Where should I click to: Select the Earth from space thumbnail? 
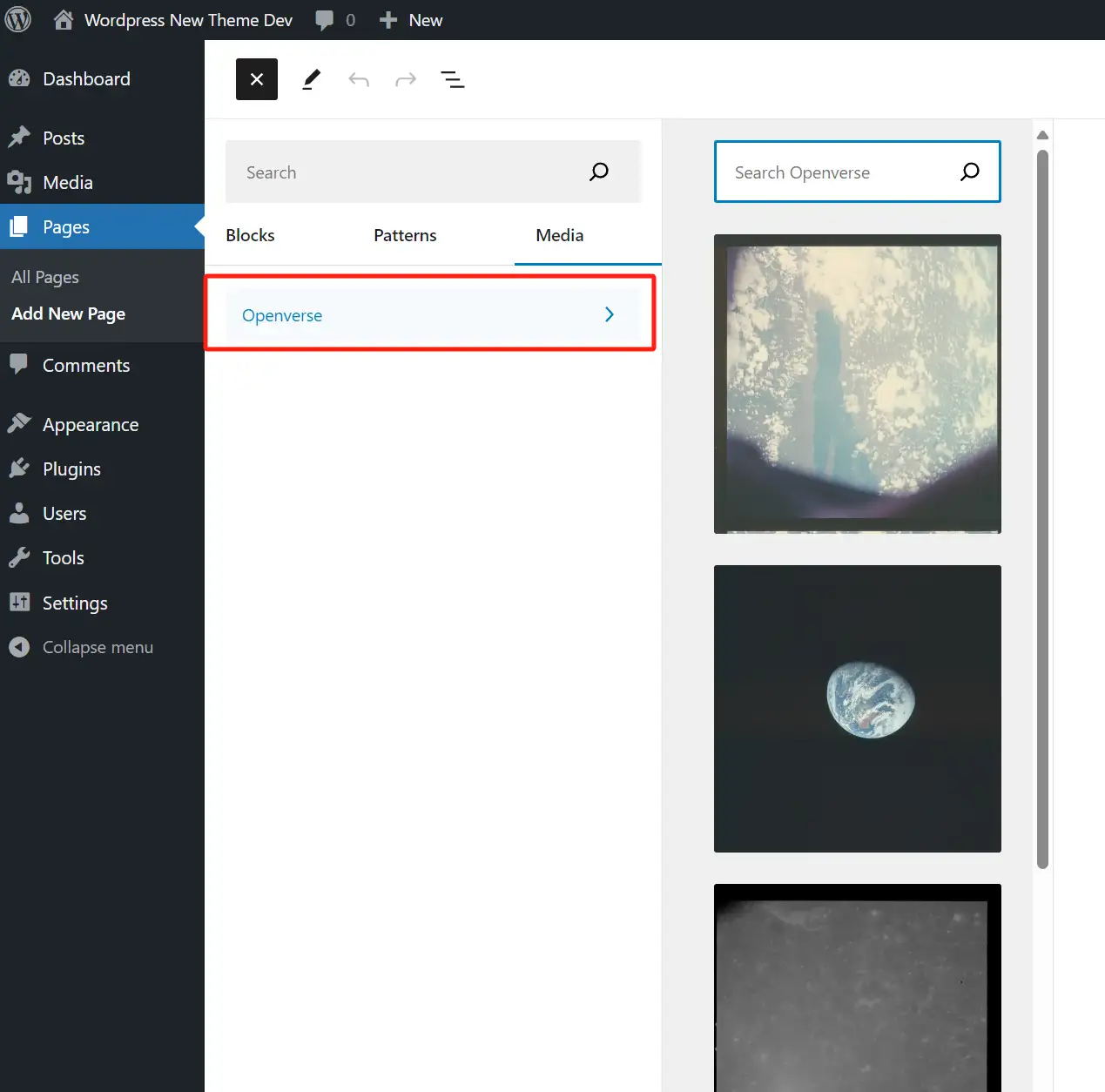[857, 708]
